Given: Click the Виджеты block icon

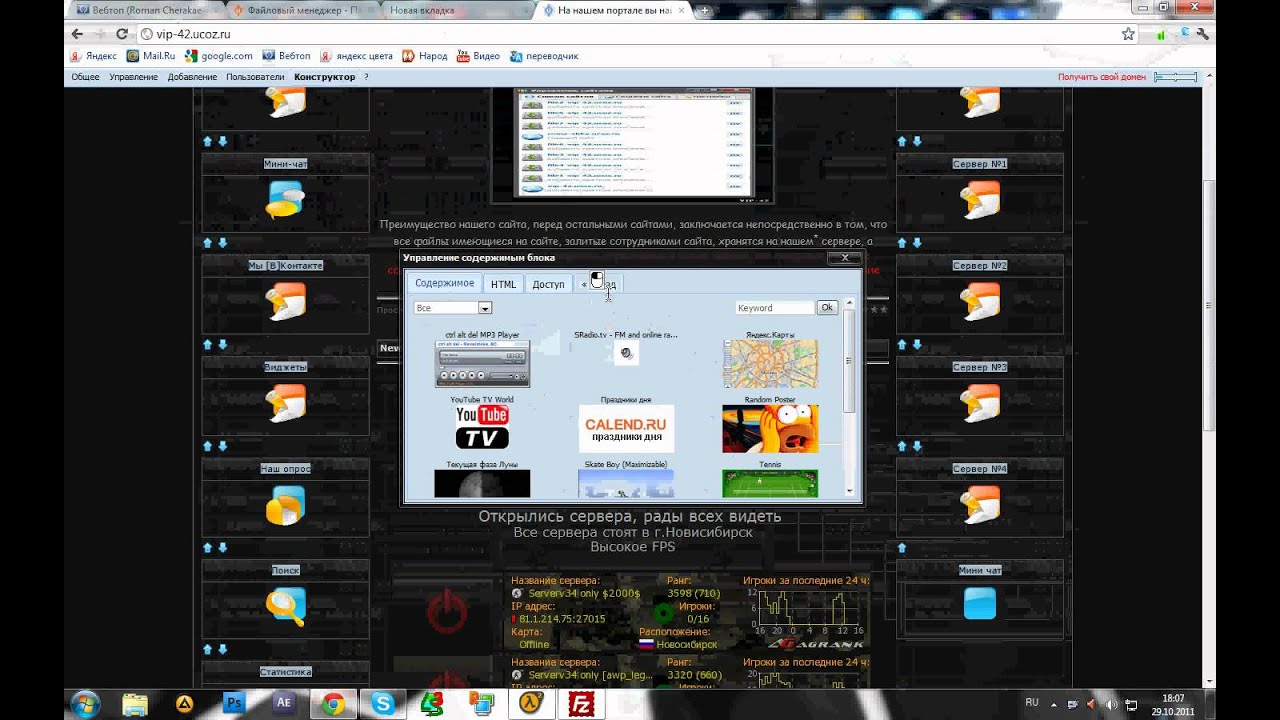Looking at the screenshot, I should (x=284, y=404).
